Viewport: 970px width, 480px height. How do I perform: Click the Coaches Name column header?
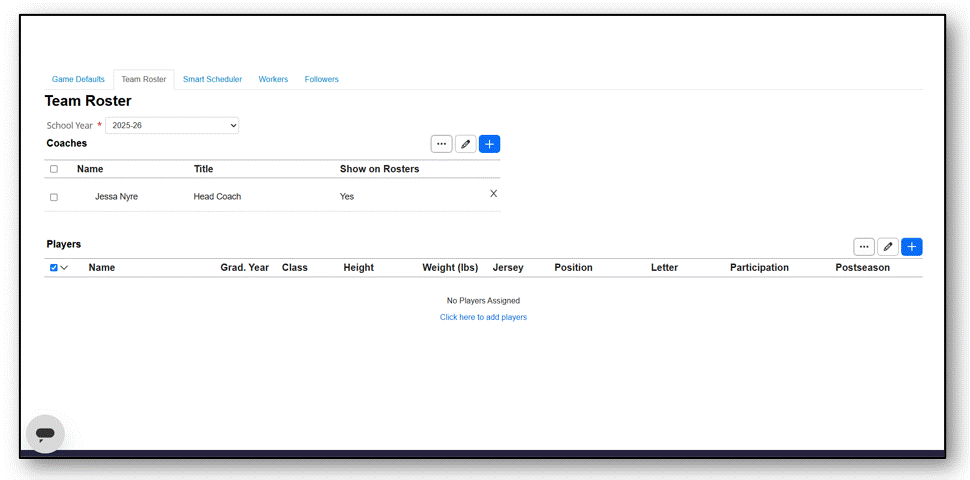[x=90, y=169]
